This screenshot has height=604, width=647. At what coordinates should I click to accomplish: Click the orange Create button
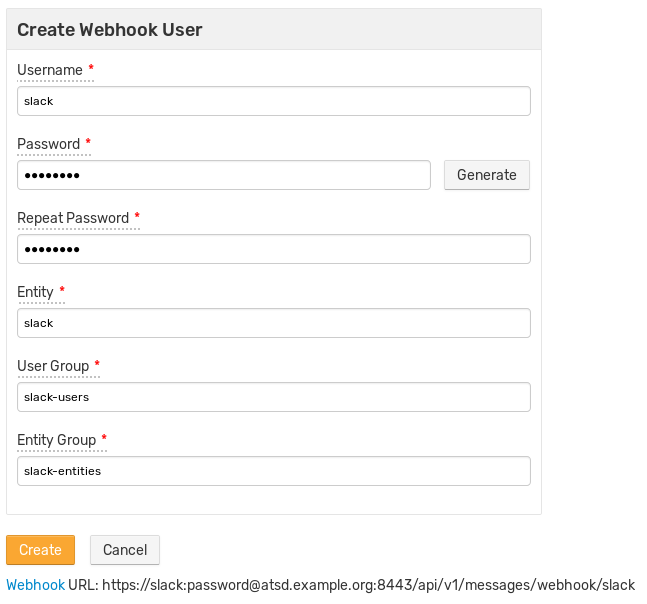(x=40, y=550)
